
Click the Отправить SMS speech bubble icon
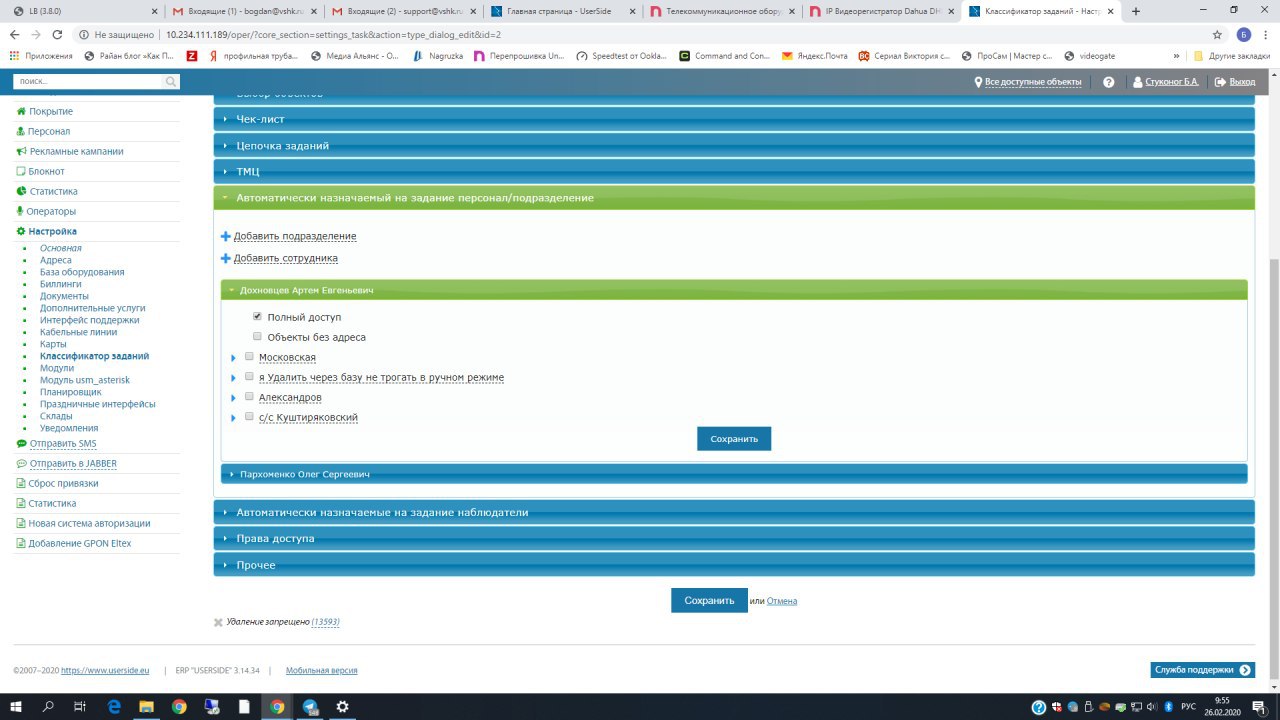point(21,443)
